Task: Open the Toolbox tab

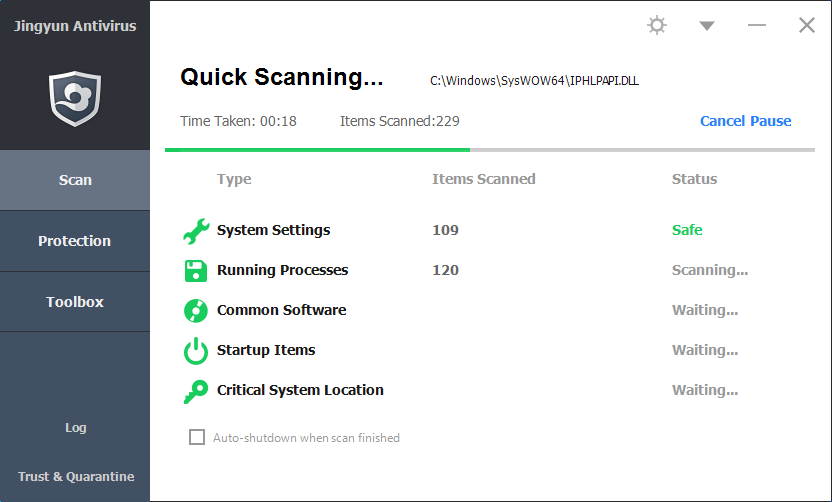Action: pyautogui.click(x=75, y=302)
